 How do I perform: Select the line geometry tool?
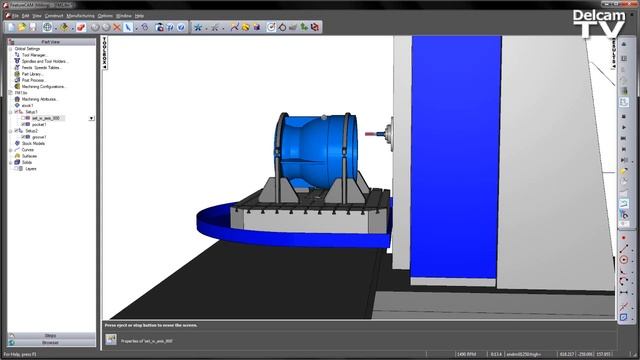click(624, 249)
